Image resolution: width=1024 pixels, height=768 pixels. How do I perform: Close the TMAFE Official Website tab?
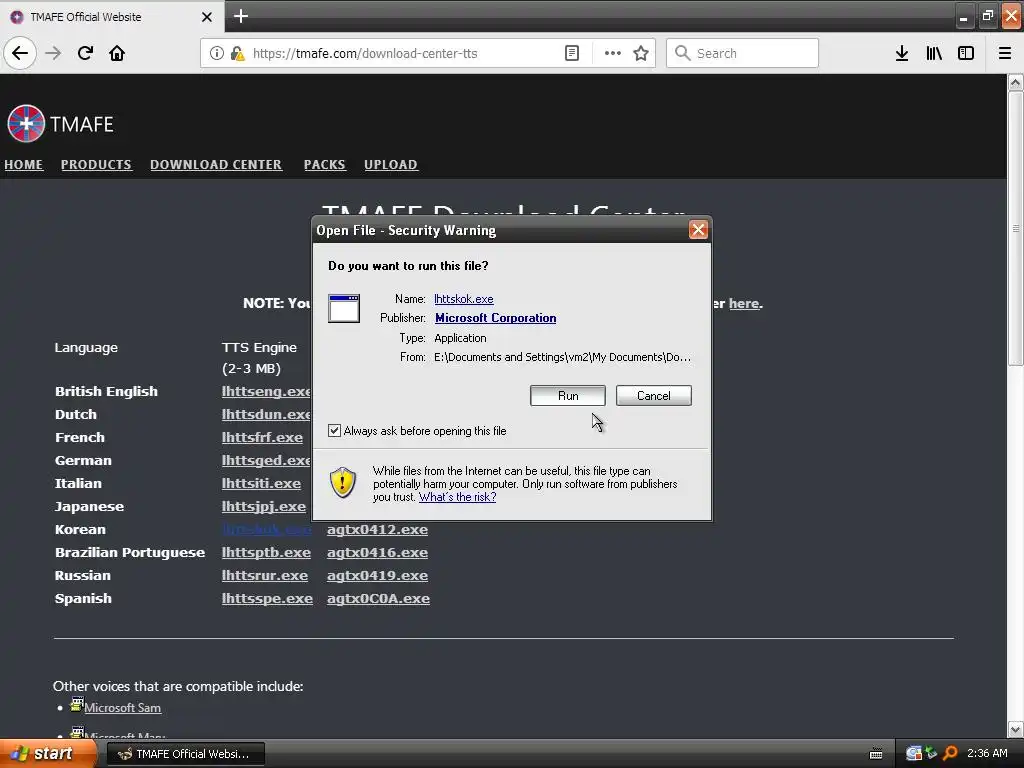pyautogui.click(x=207, y=17)
